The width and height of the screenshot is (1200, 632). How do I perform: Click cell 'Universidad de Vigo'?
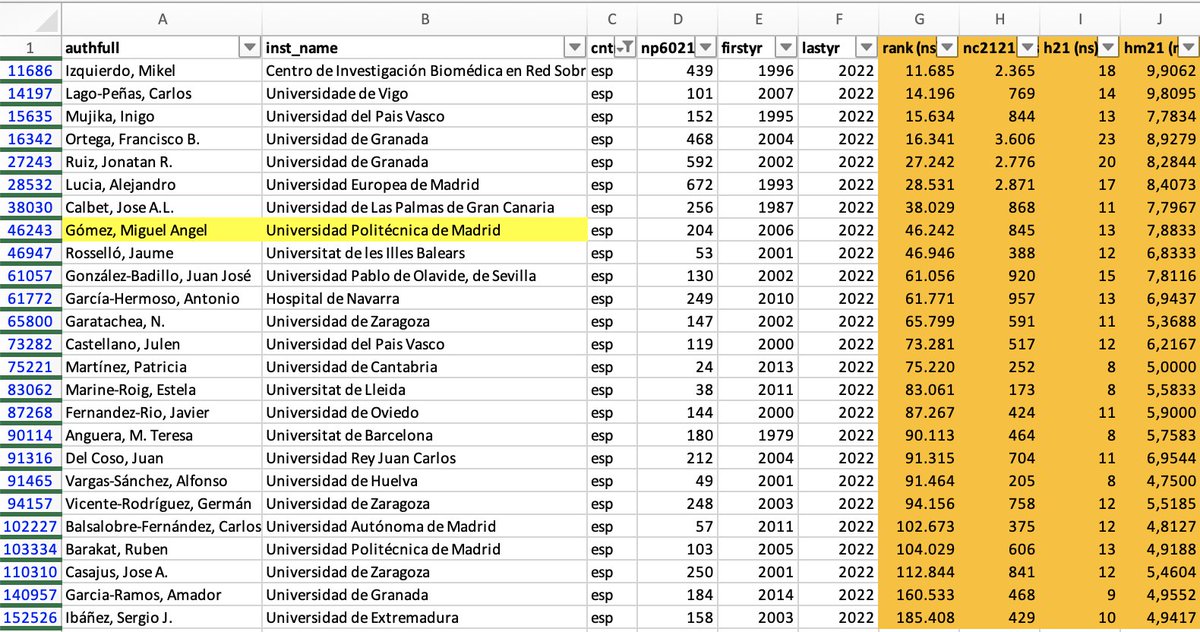[425, 94]
